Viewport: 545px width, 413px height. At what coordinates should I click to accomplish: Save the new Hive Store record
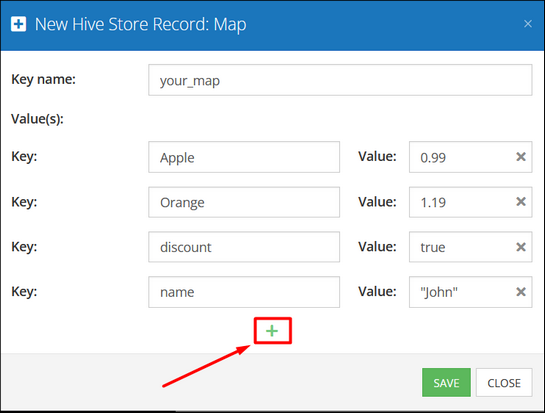tap(446, 382)
